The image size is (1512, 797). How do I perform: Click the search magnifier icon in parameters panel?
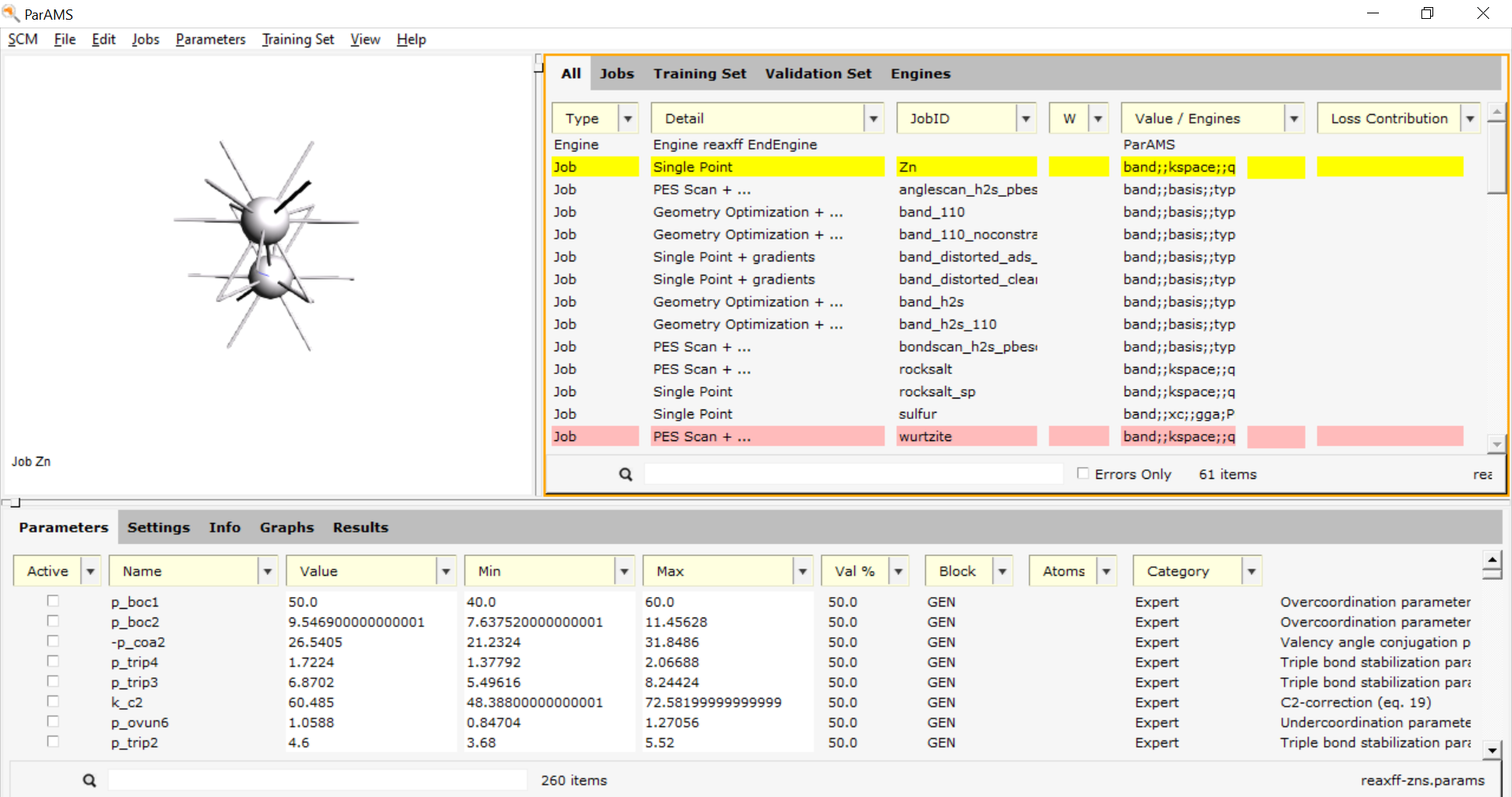click(x=90, y=780)
